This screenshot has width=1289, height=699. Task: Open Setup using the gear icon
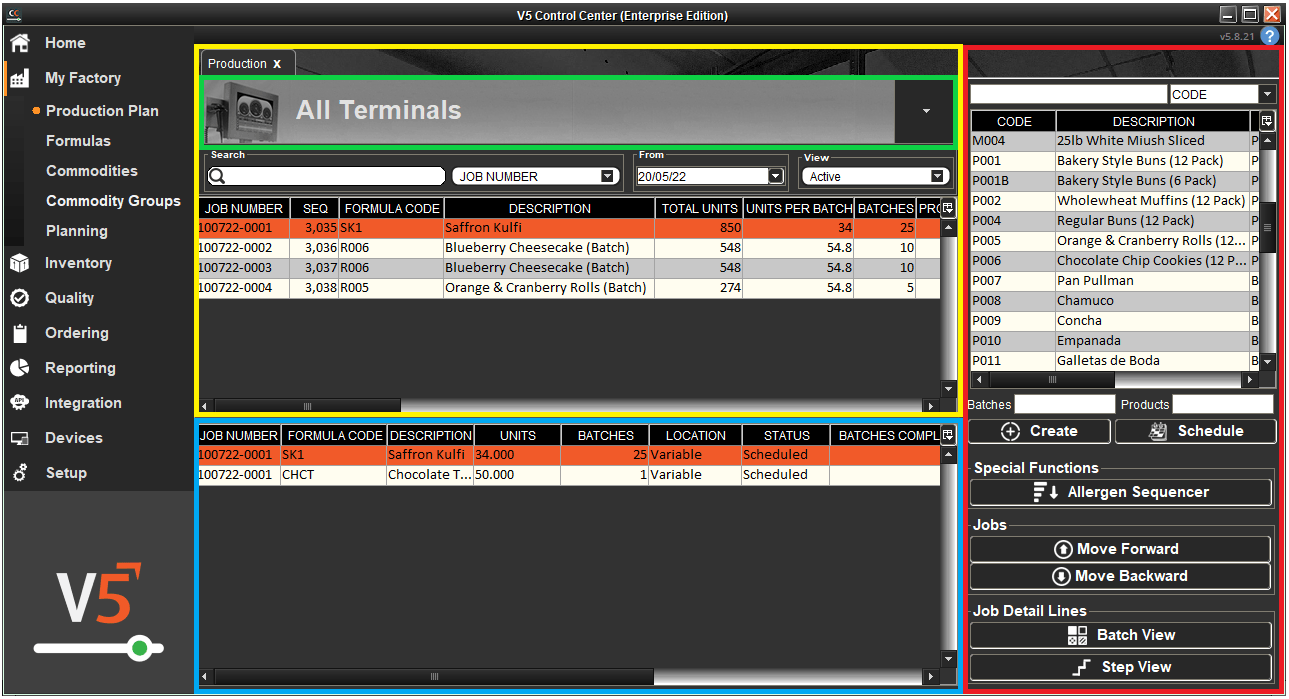tap(20, 472)
